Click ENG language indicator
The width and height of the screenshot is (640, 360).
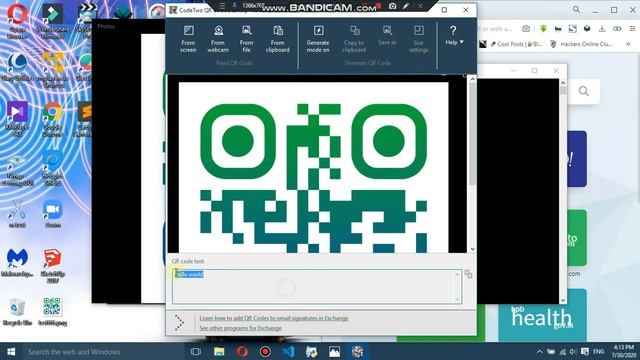(599, 351)
